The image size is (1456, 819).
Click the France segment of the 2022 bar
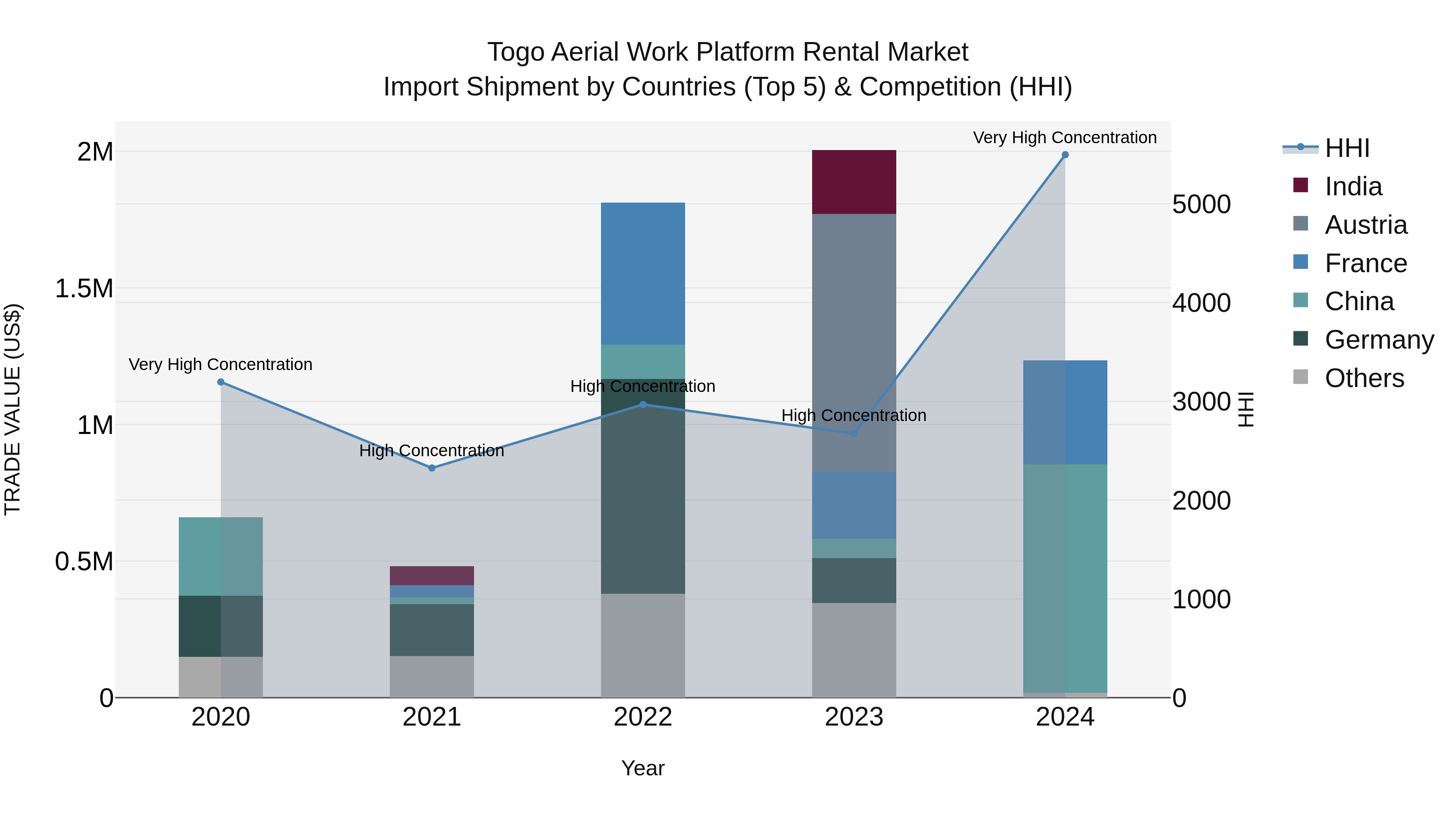(643, 273)
